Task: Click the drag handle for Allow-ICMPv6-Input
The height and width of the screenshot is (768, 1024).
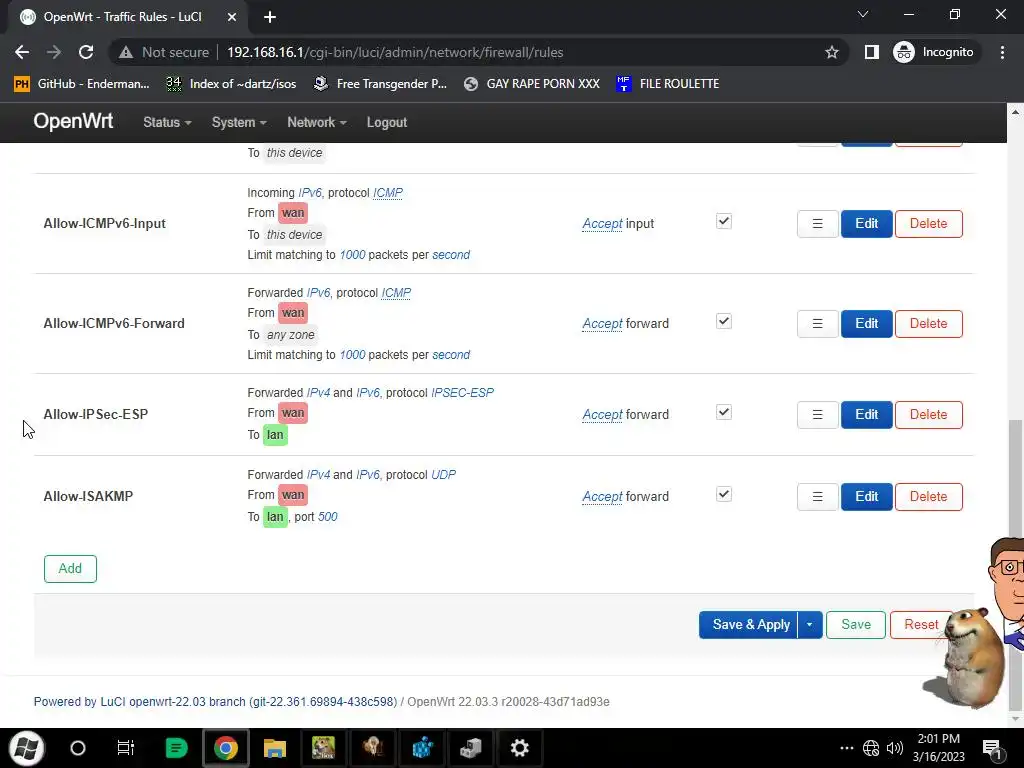Action: click(x=817, y=223)
